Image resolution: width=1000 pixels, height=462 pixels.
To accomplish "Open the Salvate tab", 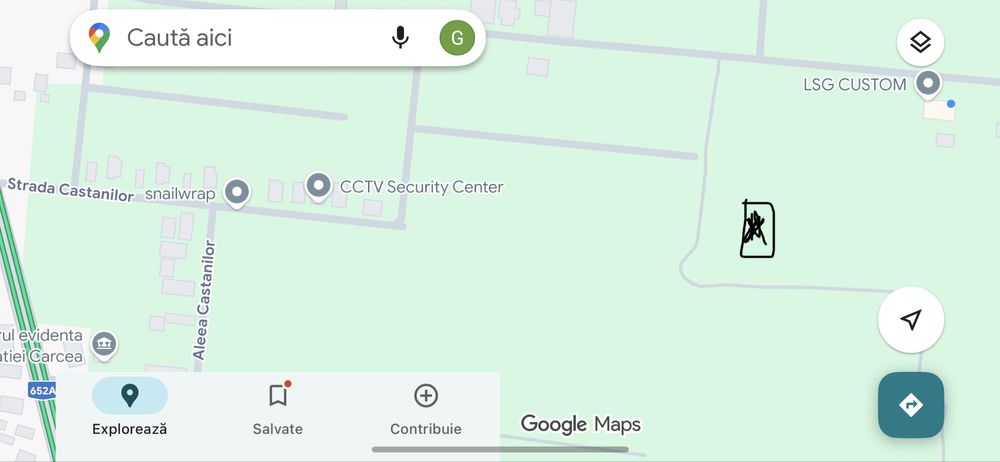I will tap(277, 407).
